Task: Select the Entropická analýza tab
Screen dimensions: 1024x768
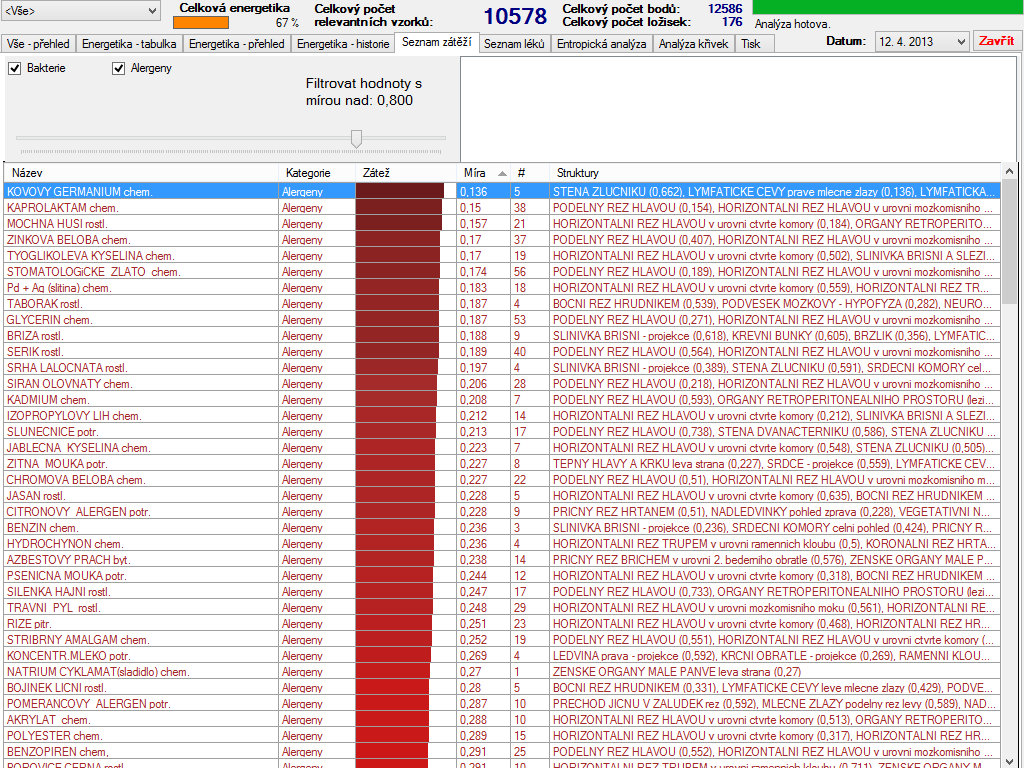Action: click(x=601, y=44)
